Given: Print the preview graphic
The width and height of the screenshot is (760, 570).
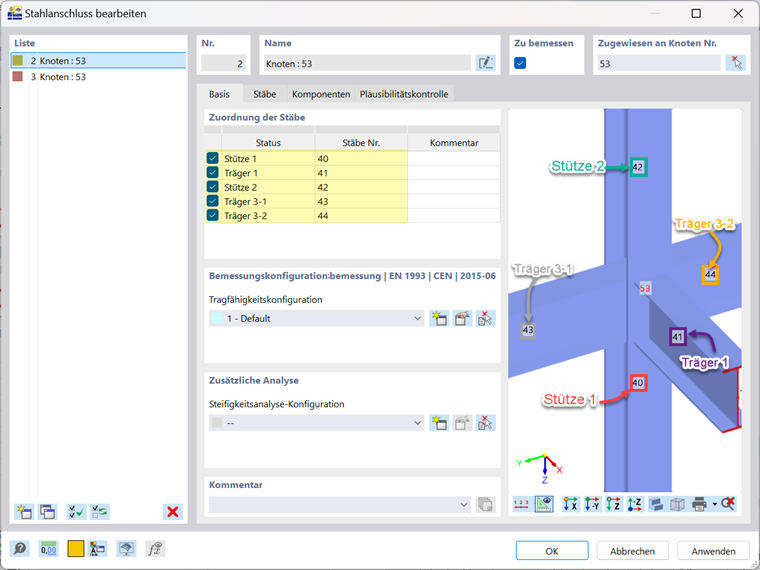Looking at the screenshot, I should click(699, 504).
